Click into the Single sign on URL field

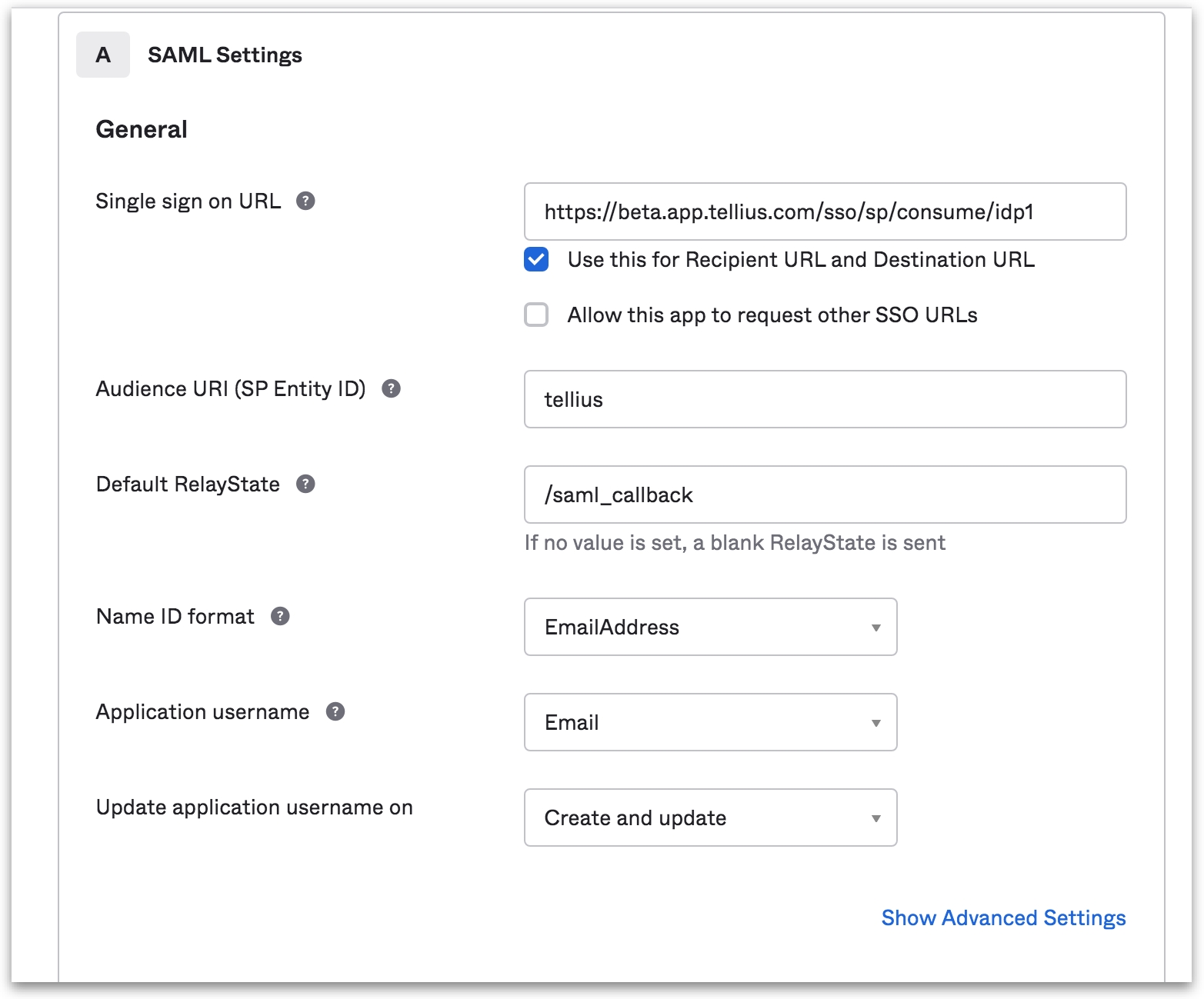(x=825, y=212)
